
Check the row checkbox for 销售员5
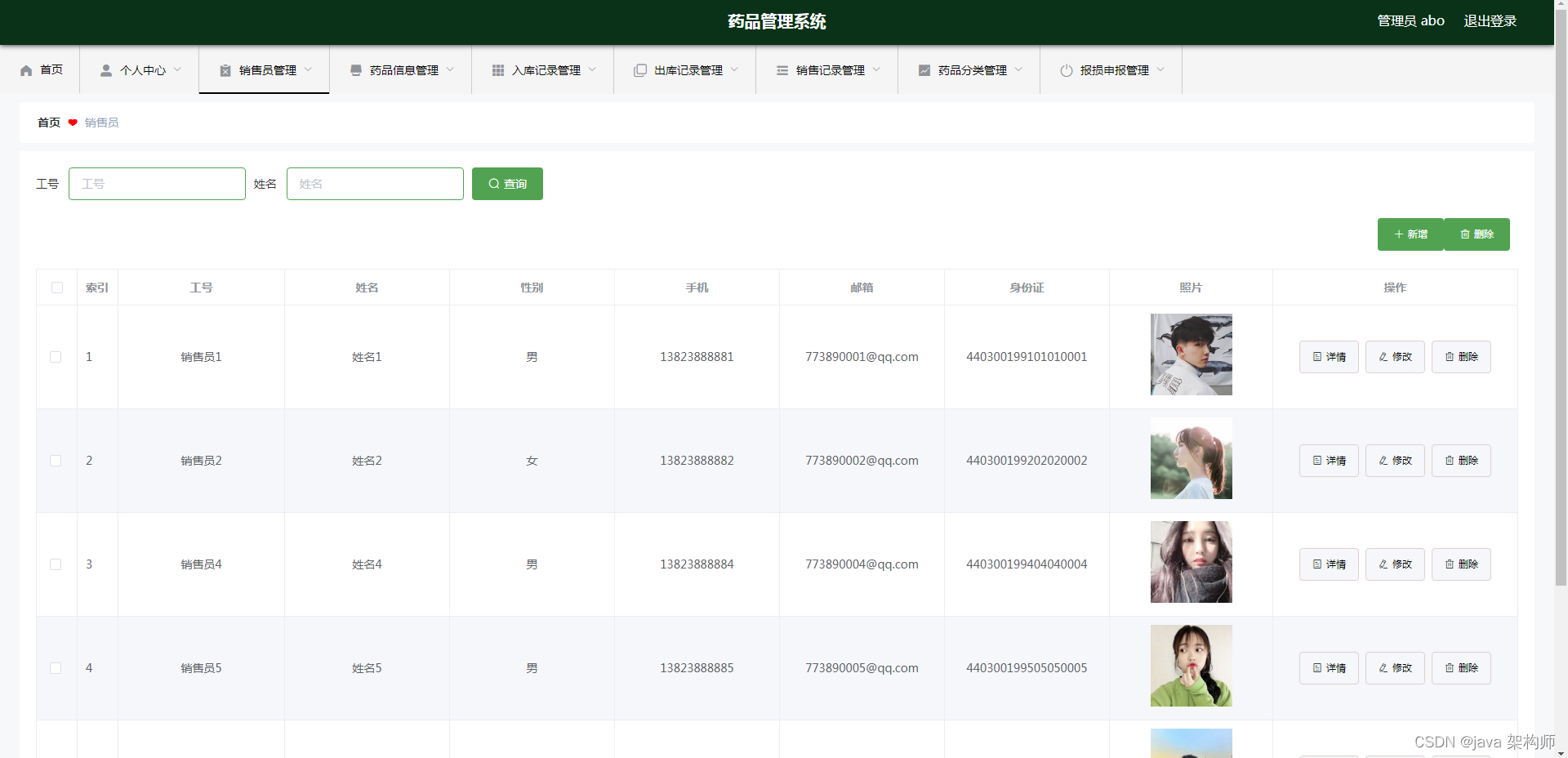[56, 668]
